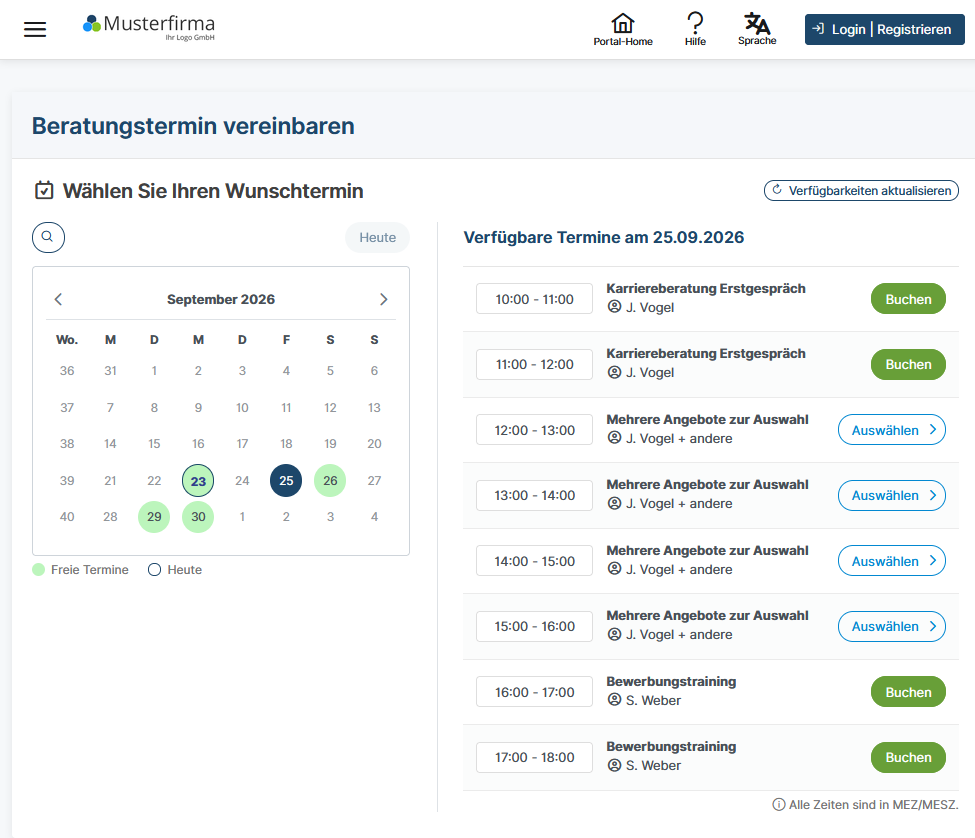Viewport: 975px width, 838px height.
Task: Go to next month with right chevron
Action: pos(384,300)
